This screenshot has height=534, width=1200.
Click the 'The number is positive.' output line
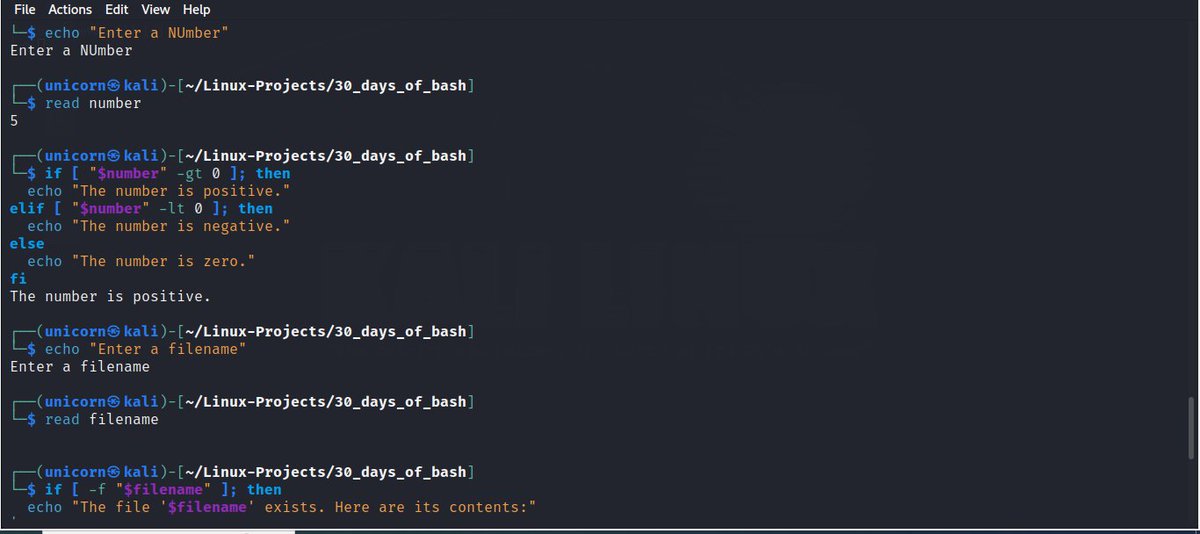tap(110, 296)
